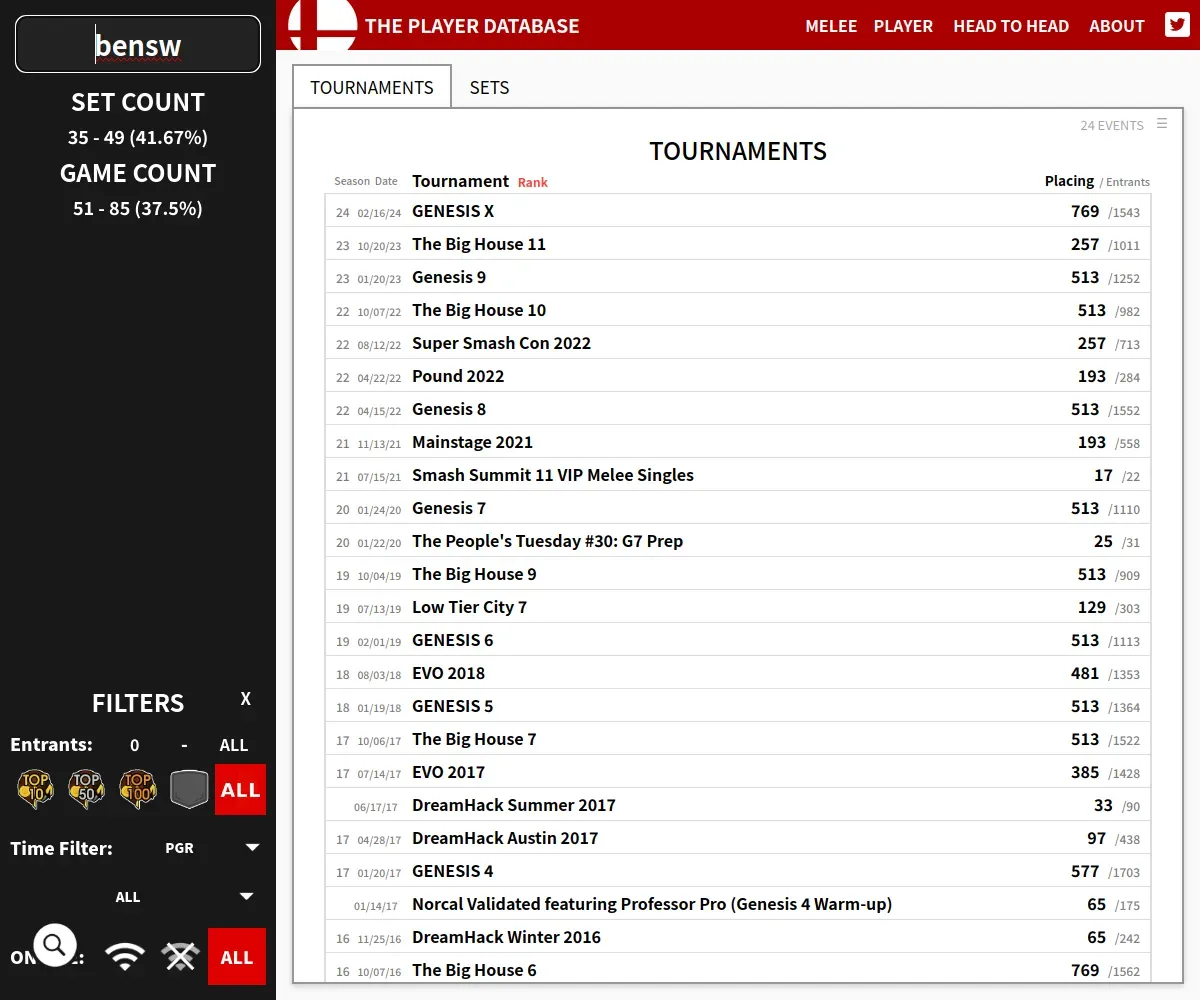Open the ABOUT page
Screen dimensions: 1200x1000
[1116, 26]
